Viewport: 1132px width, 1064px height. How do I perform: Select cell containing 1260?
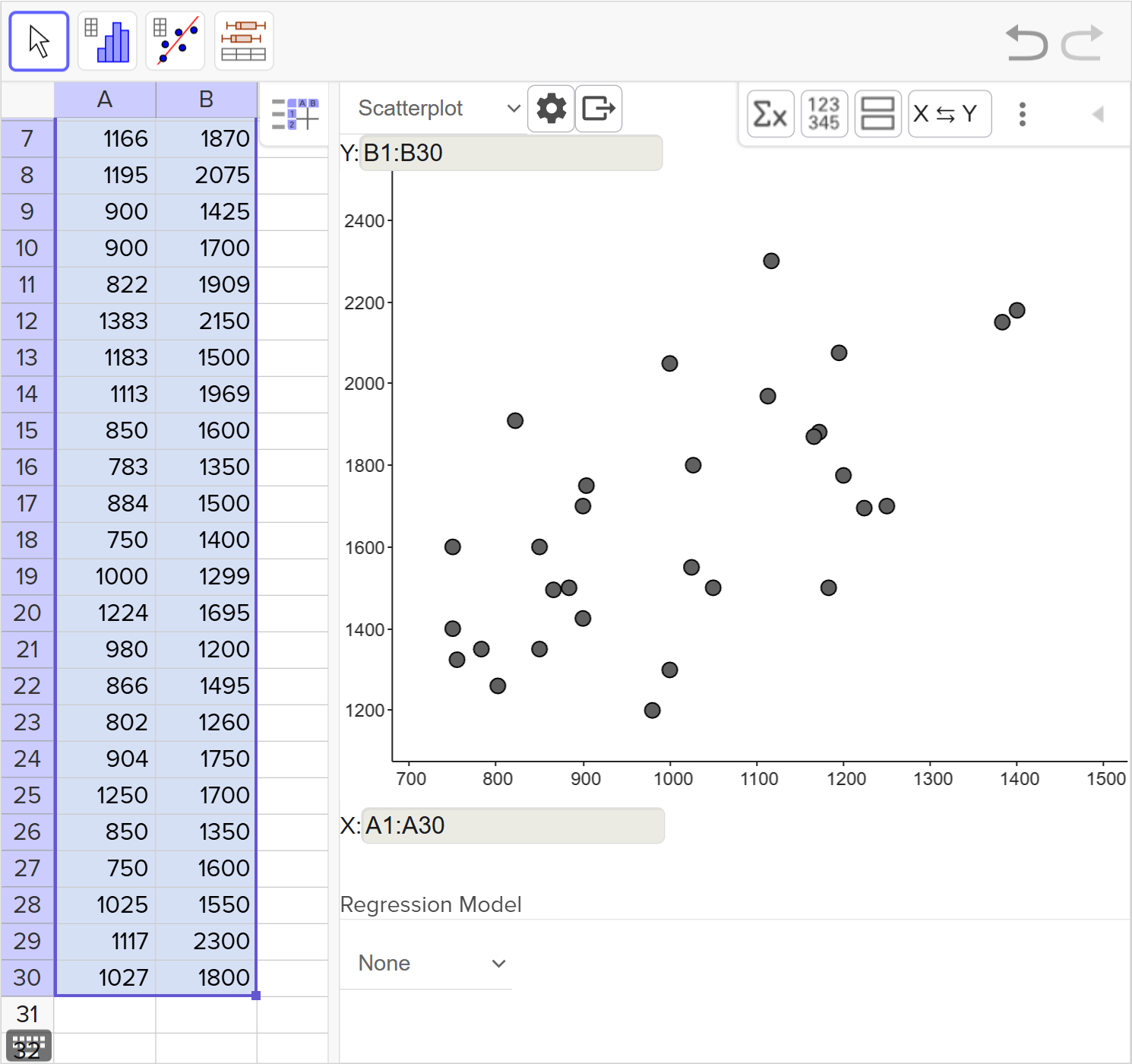pos(206,723)
